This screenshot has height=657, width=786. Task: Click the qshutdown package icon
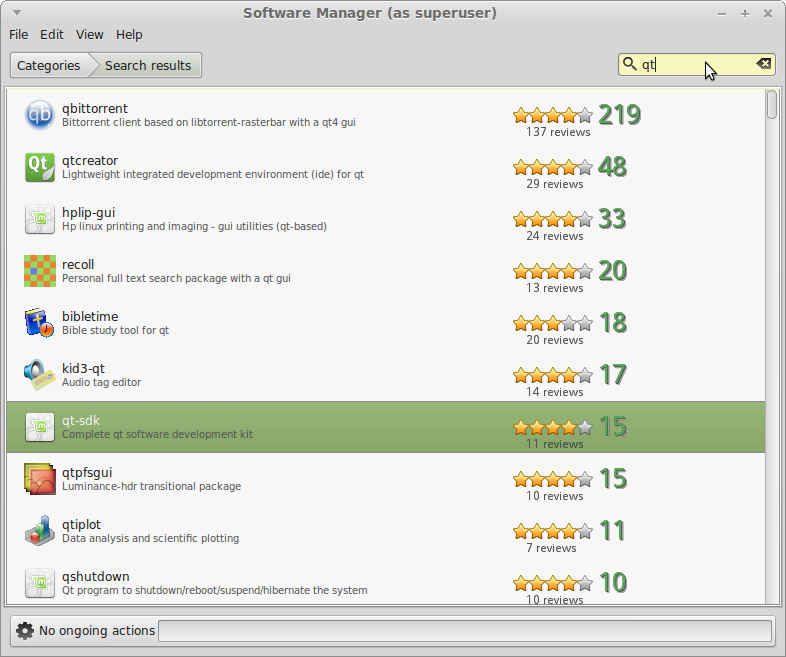click(40, 583)
